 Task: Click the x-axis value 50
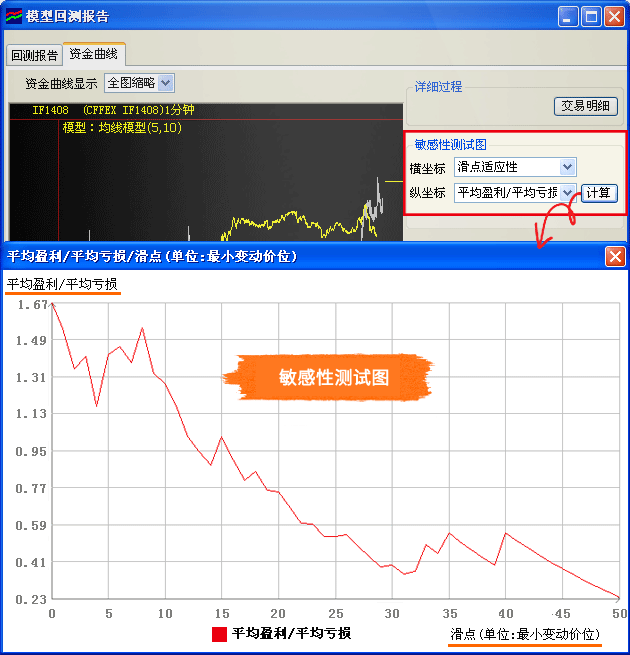coord(620,614)
